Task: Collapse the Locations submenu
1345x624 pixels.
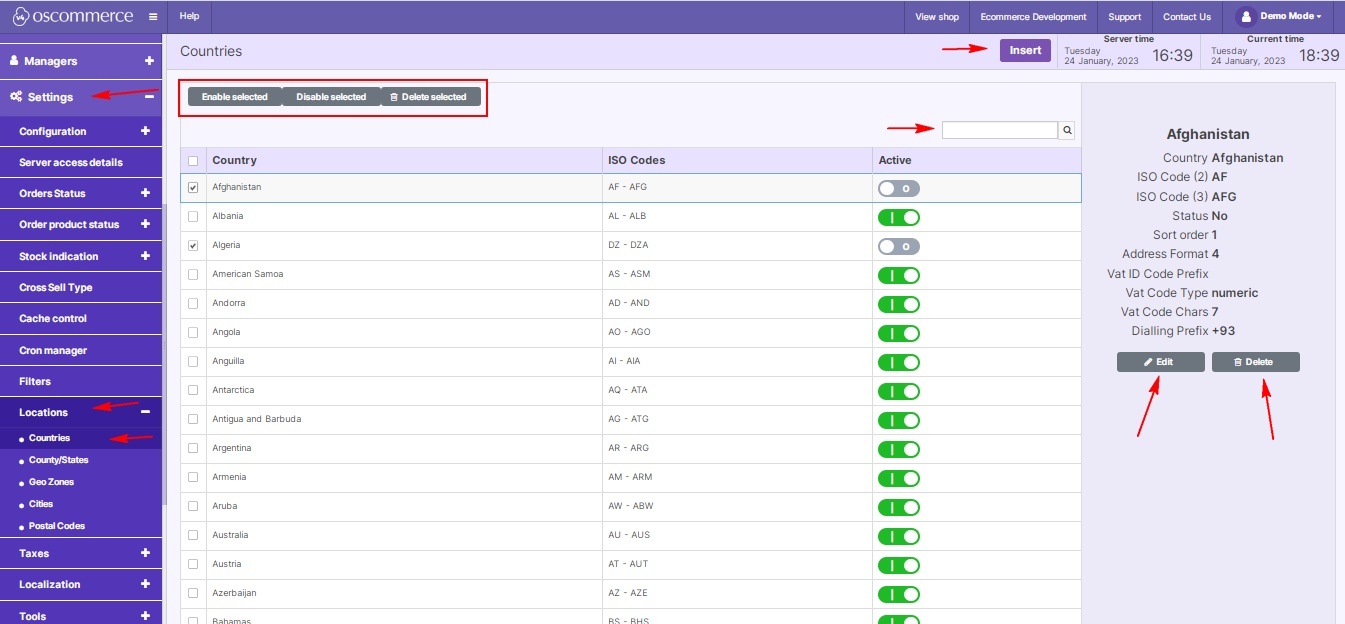Action: tap(145, 412)
